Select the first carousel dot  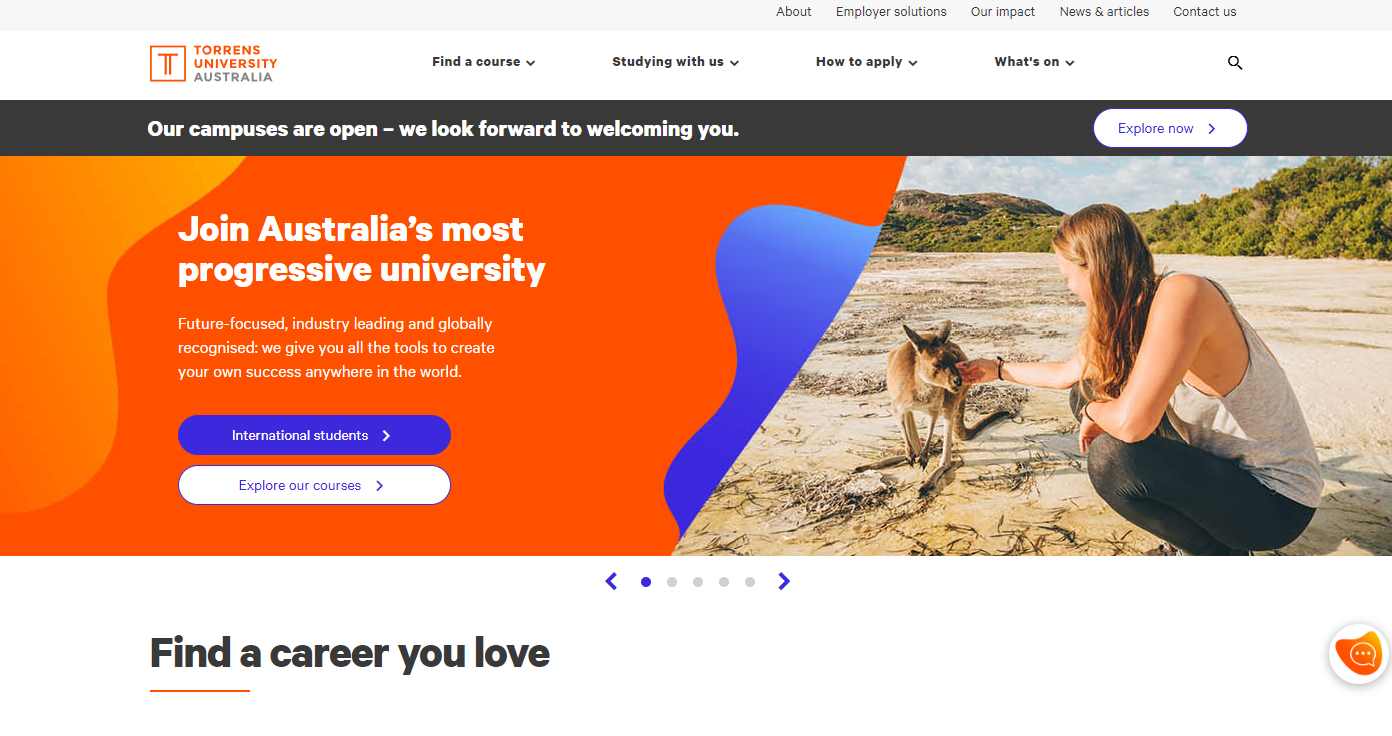(646, 582)
